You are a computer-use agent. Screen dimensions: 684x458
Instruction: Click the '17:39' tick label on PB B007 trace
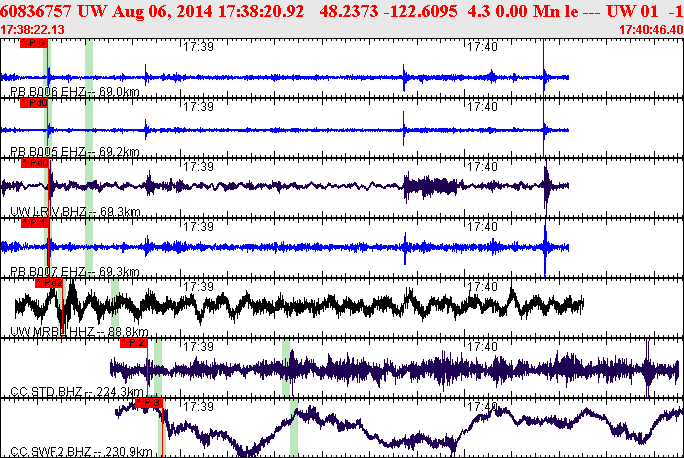point(198,227)
